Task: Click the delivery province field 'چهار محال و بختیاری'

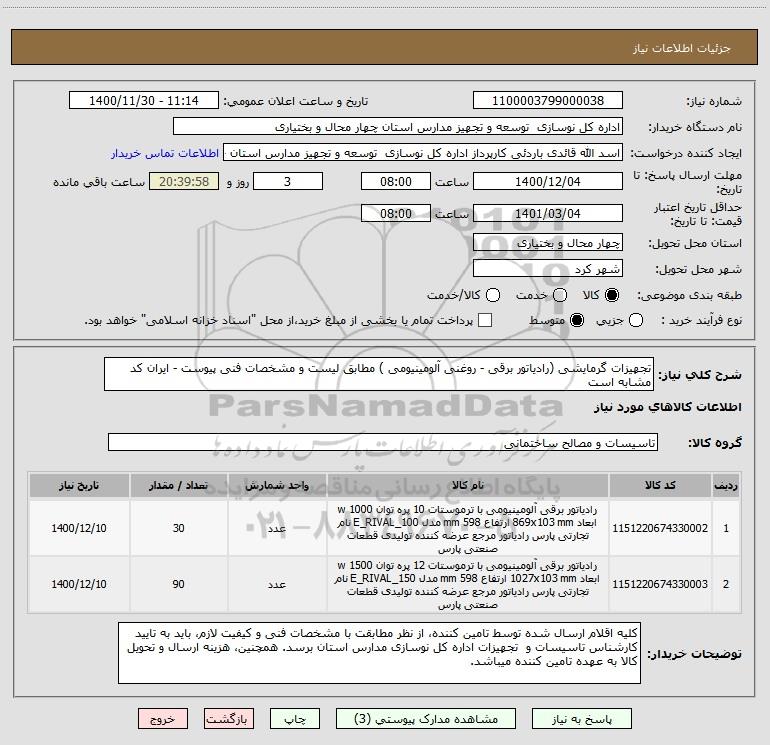Action: coord(548,242)
